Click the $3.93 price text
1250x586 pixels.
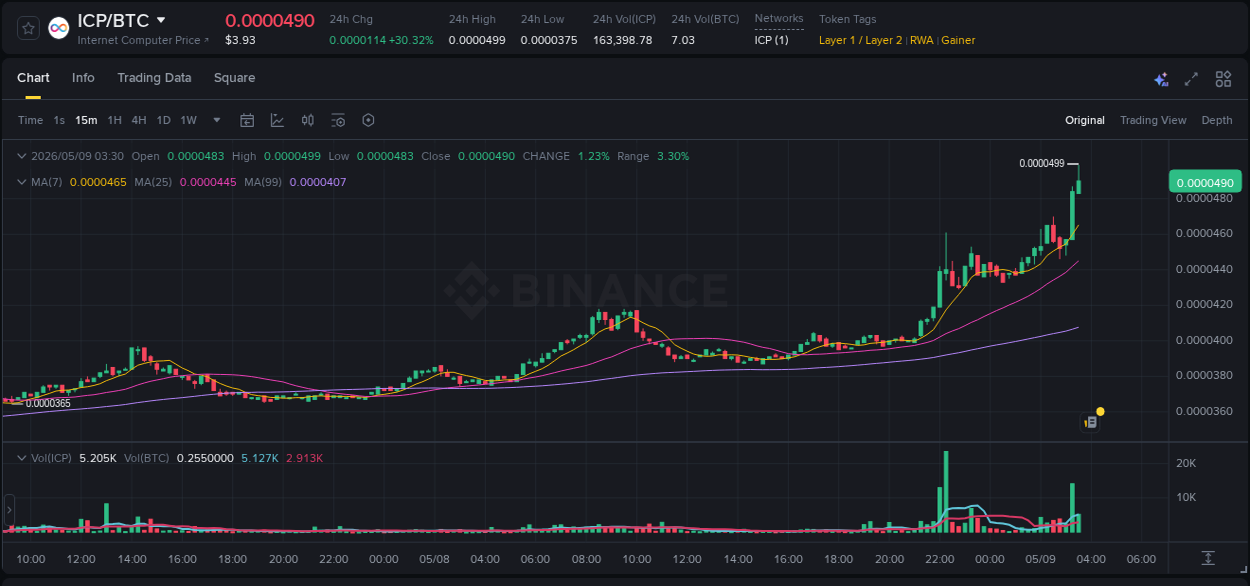pos(240,40)
